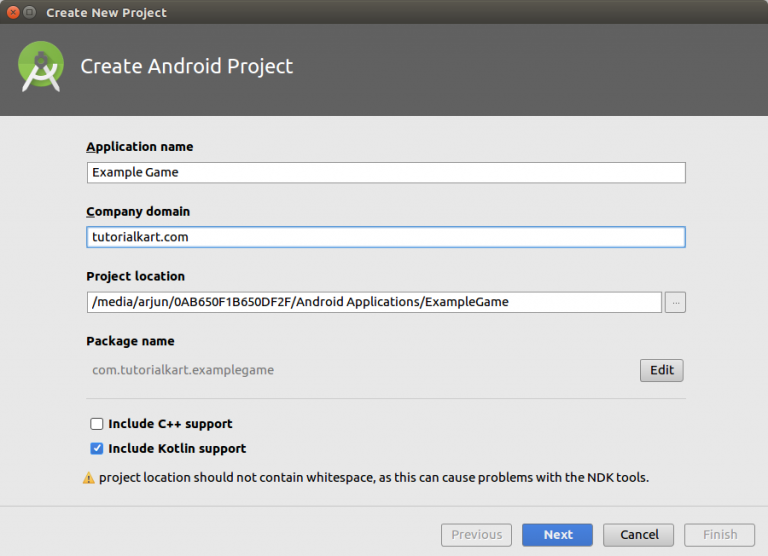The image size is (768, 556).
Task: Click the gray window control beside close
Action: (30, 12)
